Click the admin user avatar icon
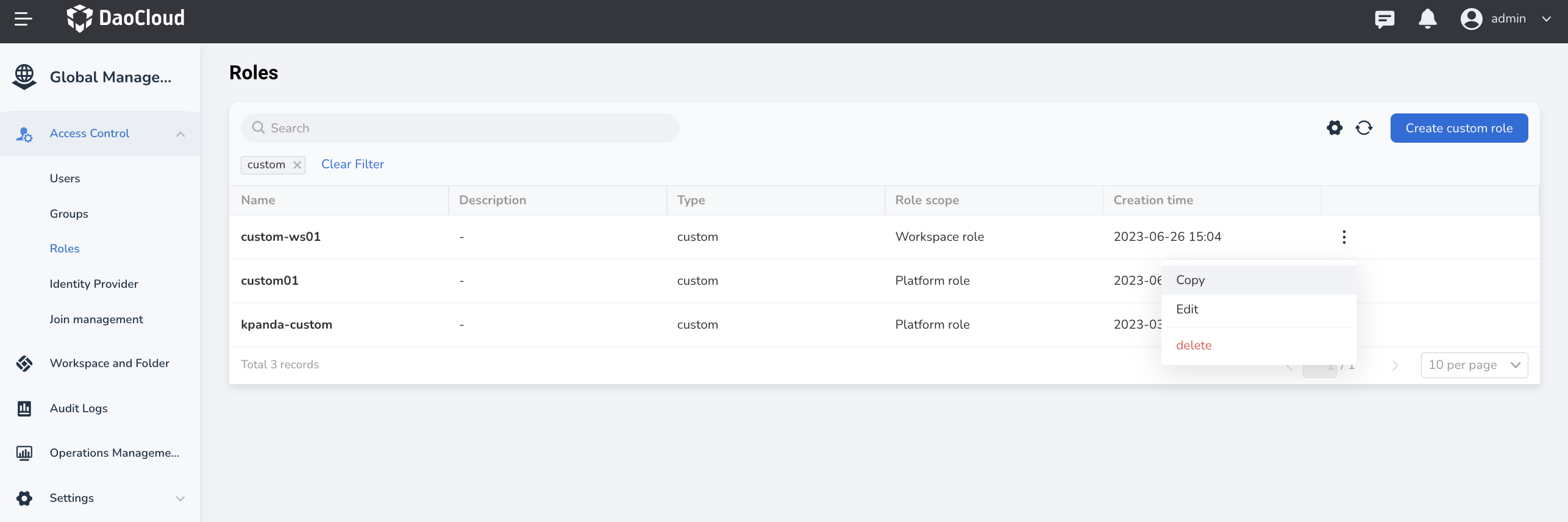Screen dimensions: 1568x522 (x=1471, y=19)
